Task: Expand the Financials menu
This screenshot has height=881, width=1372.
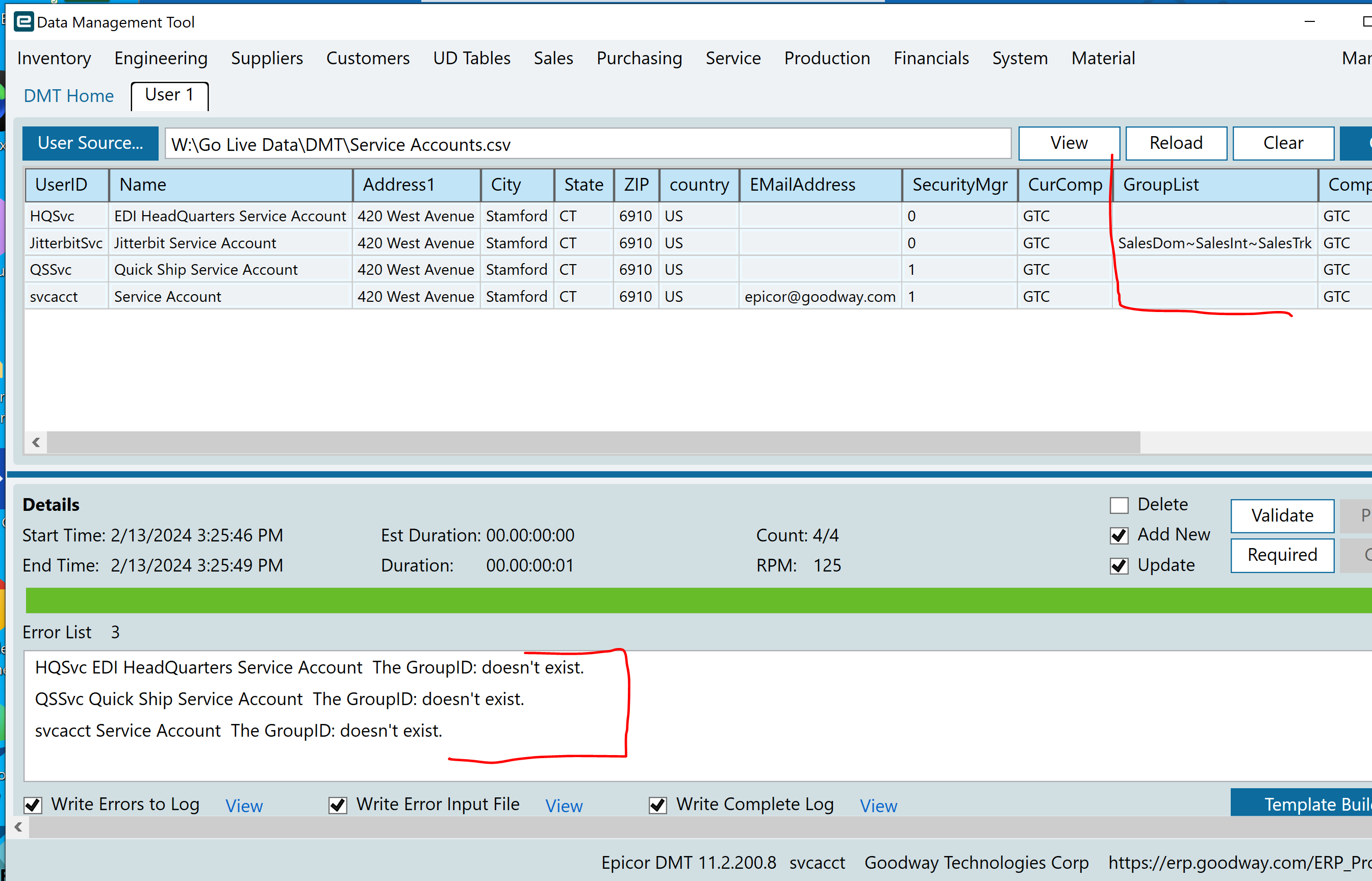Action: tap(930, 58)
